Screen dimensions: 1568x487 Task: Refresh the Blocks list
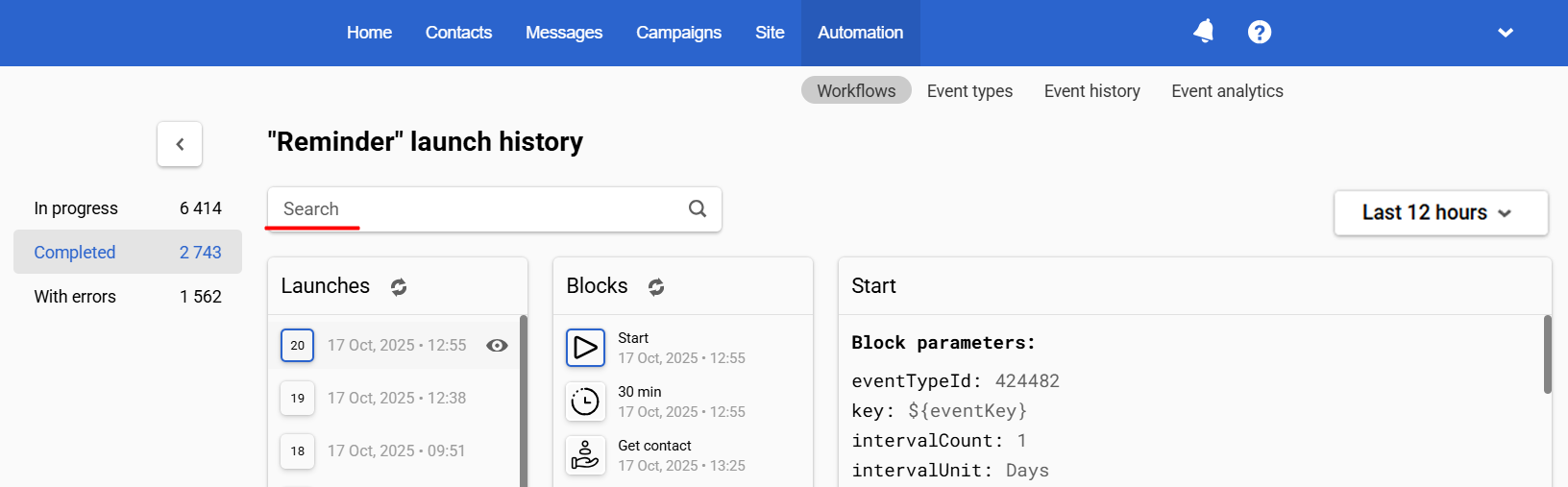coord(656,286)
